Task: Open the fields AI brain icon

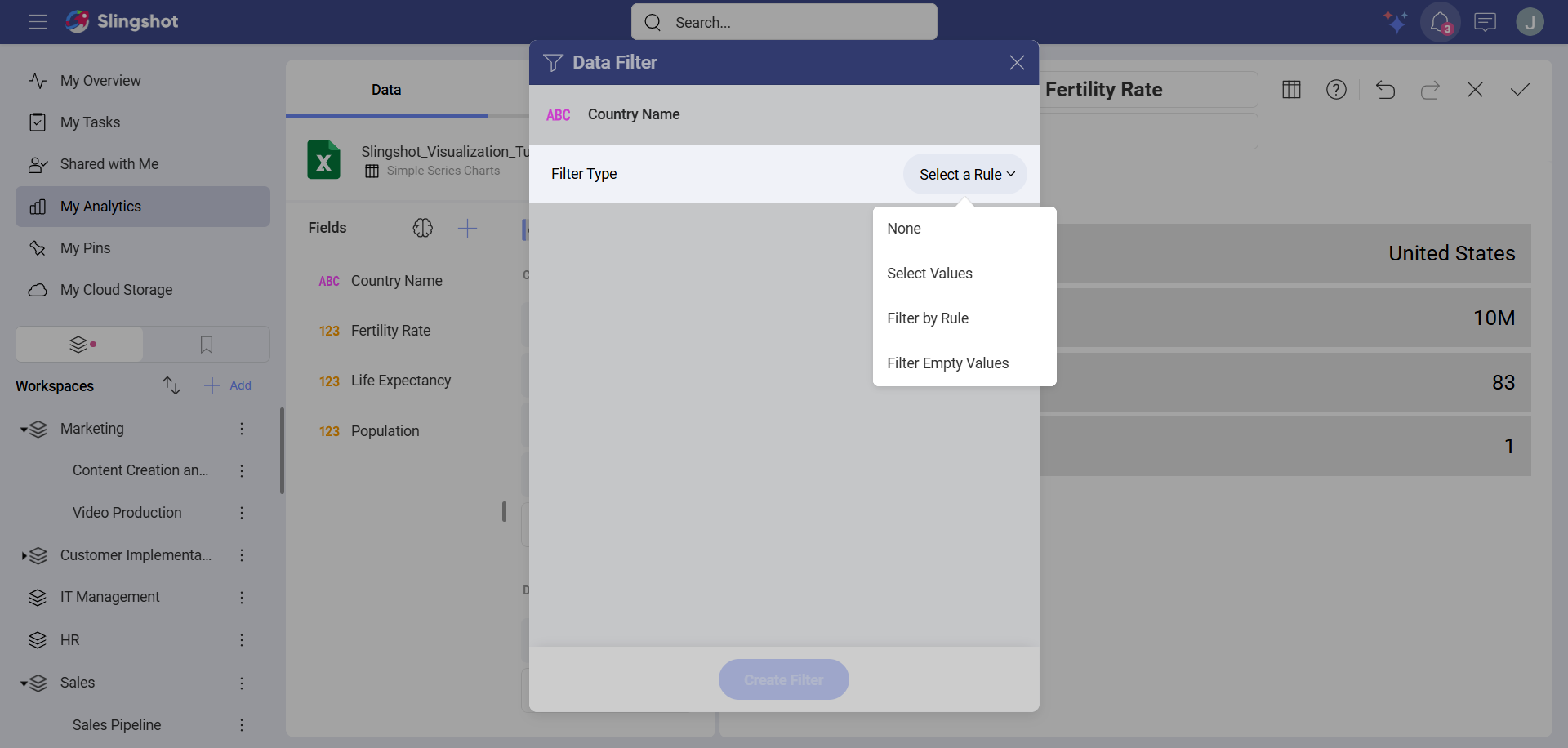Action: (422, 228)
